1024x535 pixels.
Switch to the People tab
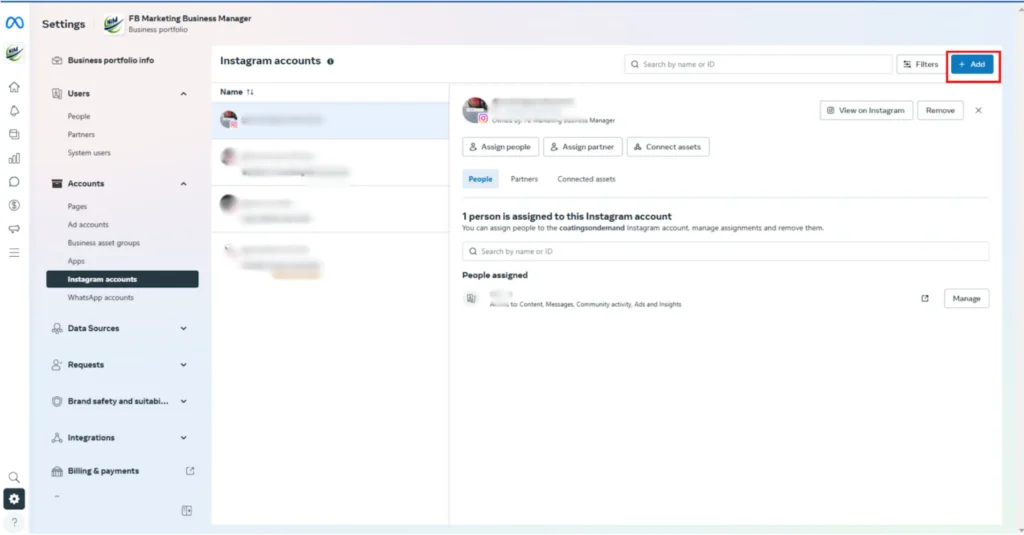[x=480, y=179]
